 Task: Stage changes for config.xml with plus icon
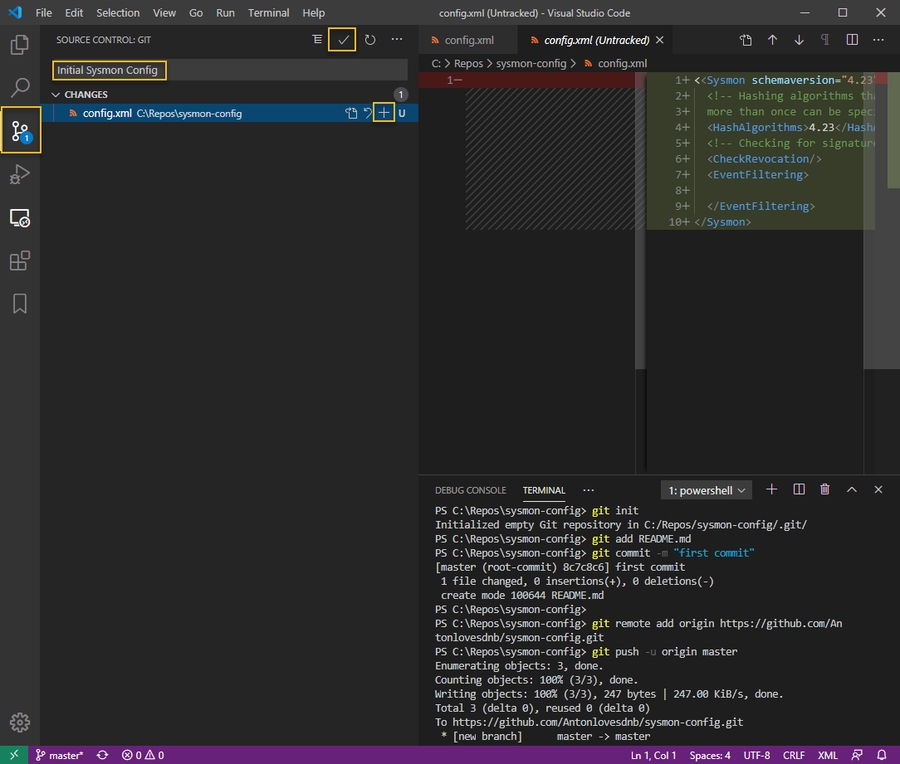pyautogui.click(x=383, y=113)
